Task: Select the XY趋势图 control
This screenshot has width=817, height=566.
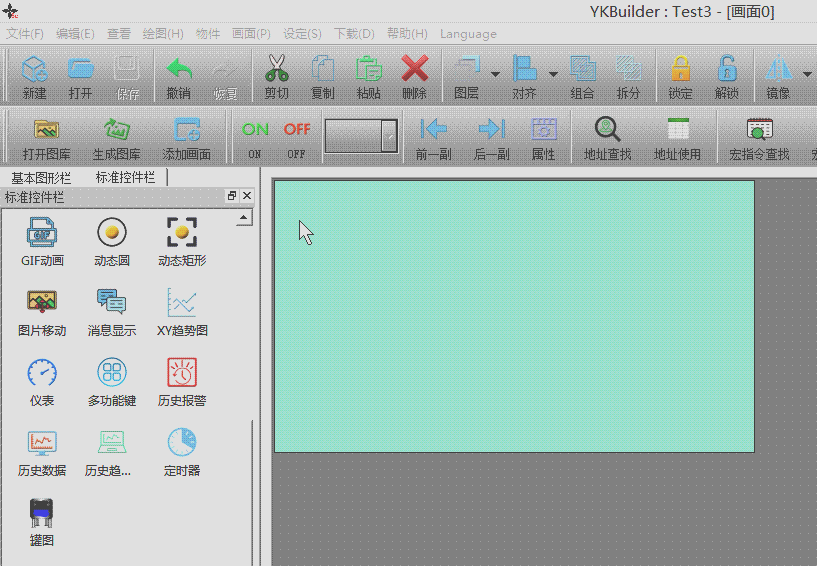Action: point(181,303)
